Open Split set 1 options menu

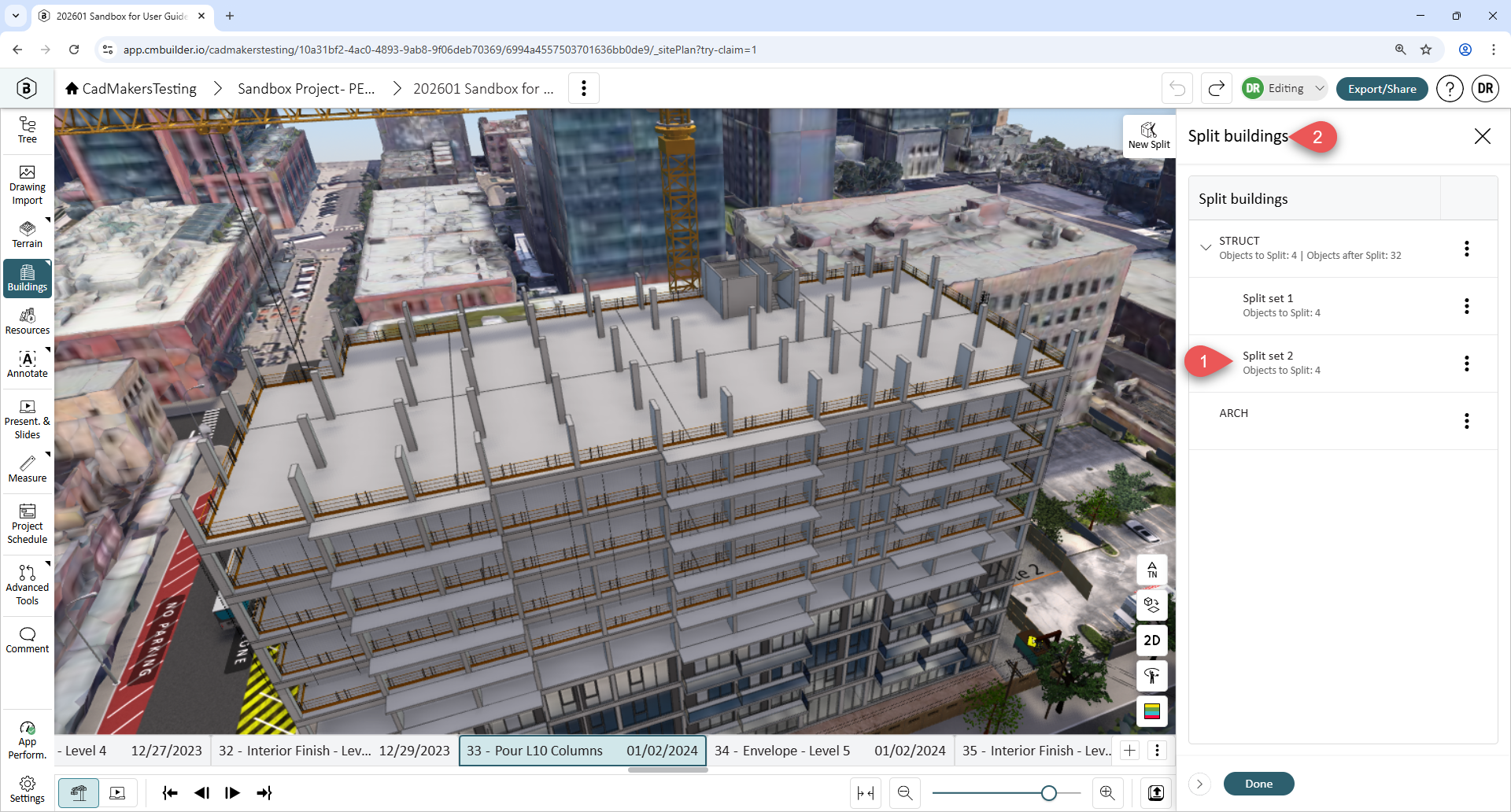pos(1466,306)
